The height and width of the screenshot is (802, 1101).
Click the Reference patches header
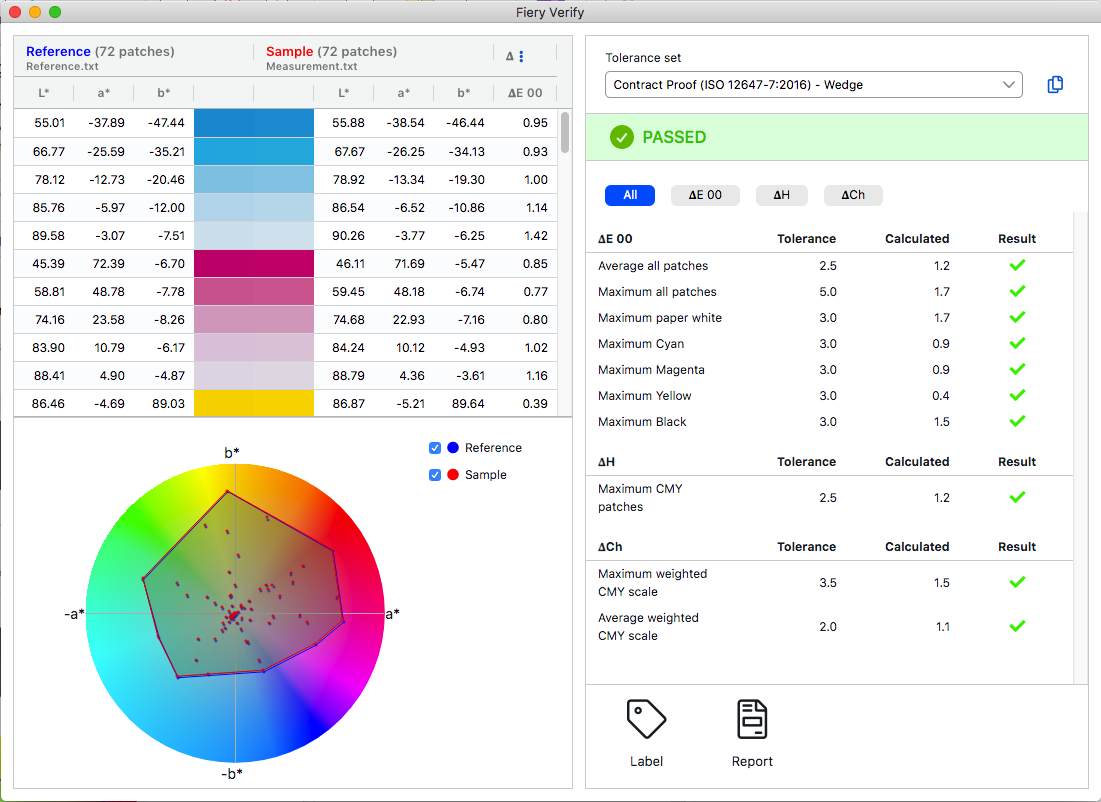pyautogui.click(x=100, y=52)
